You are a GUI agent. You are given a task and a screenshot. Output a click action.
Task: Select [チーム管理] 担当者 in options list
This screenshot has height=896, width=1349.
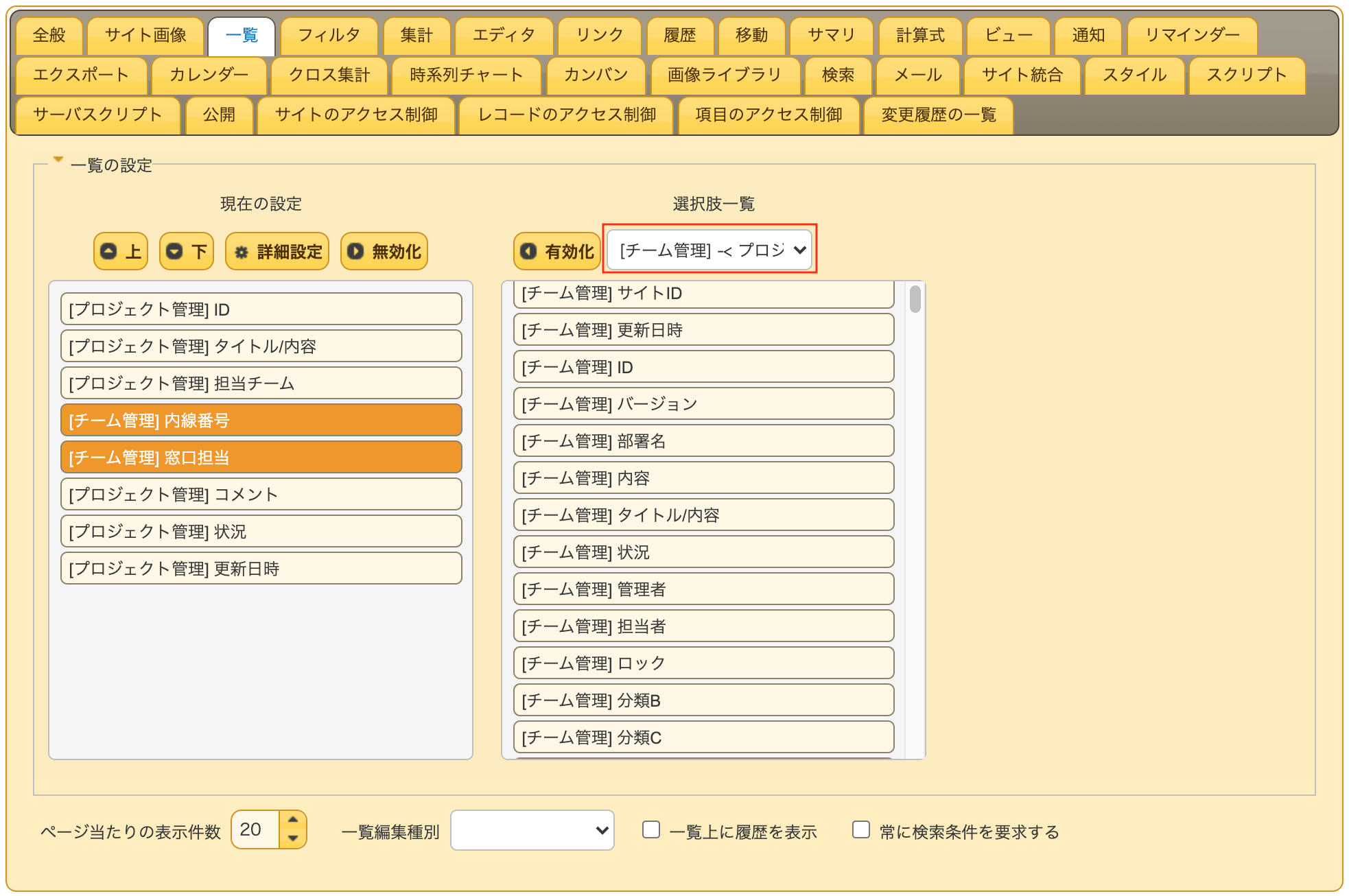coord(704,626)
